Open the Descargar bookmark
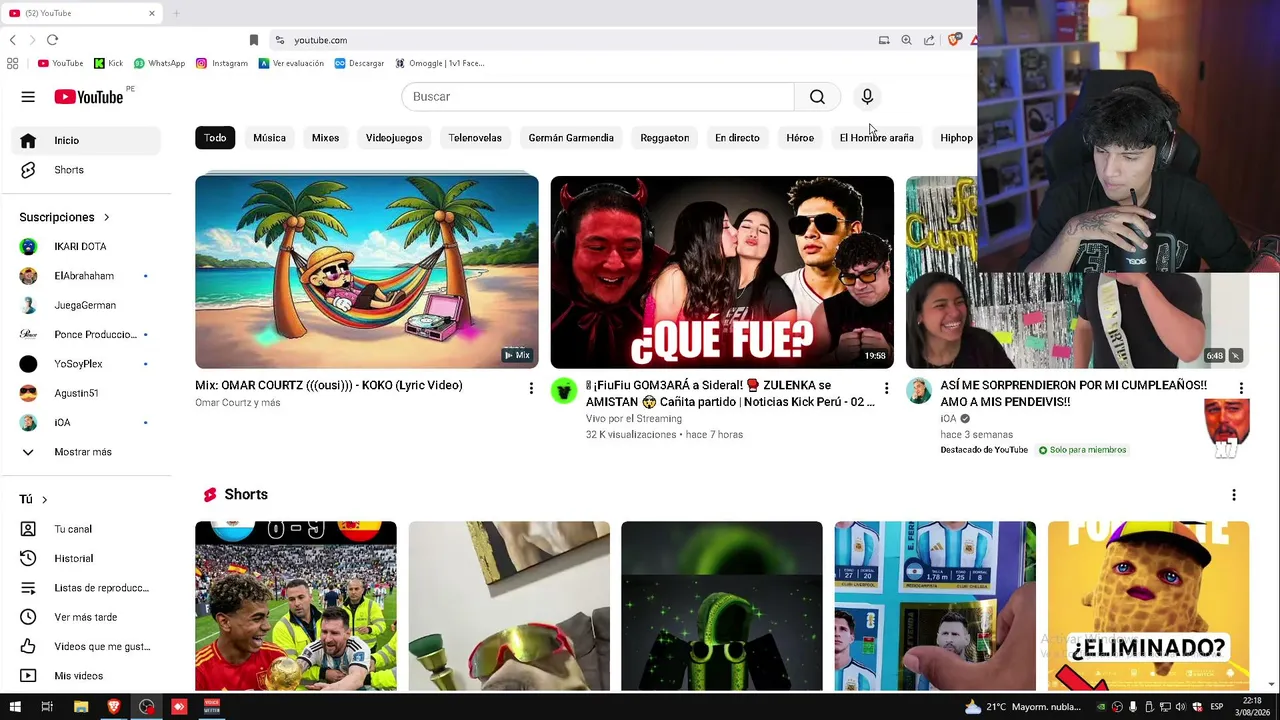This screenshot has height=720, width=1280. [x=359, y=63]
